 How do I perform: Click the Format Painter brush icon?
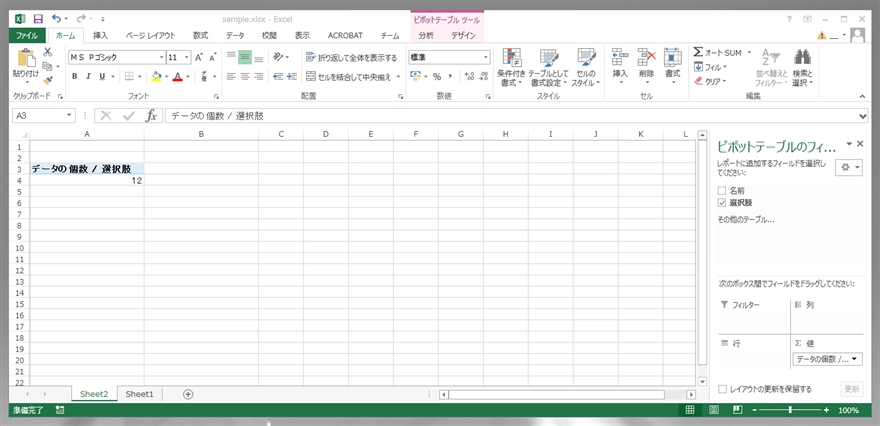point(47,80)
